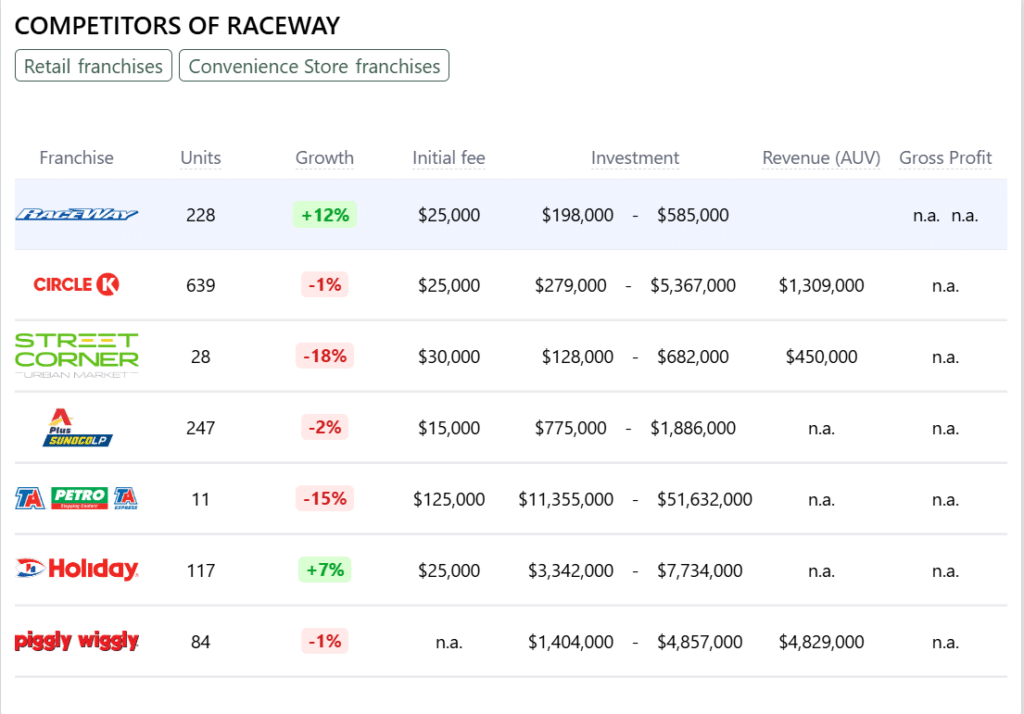Click the $1,886,000 investment maximum
The width and height of the screenshot is (1024, 714).
693,428
